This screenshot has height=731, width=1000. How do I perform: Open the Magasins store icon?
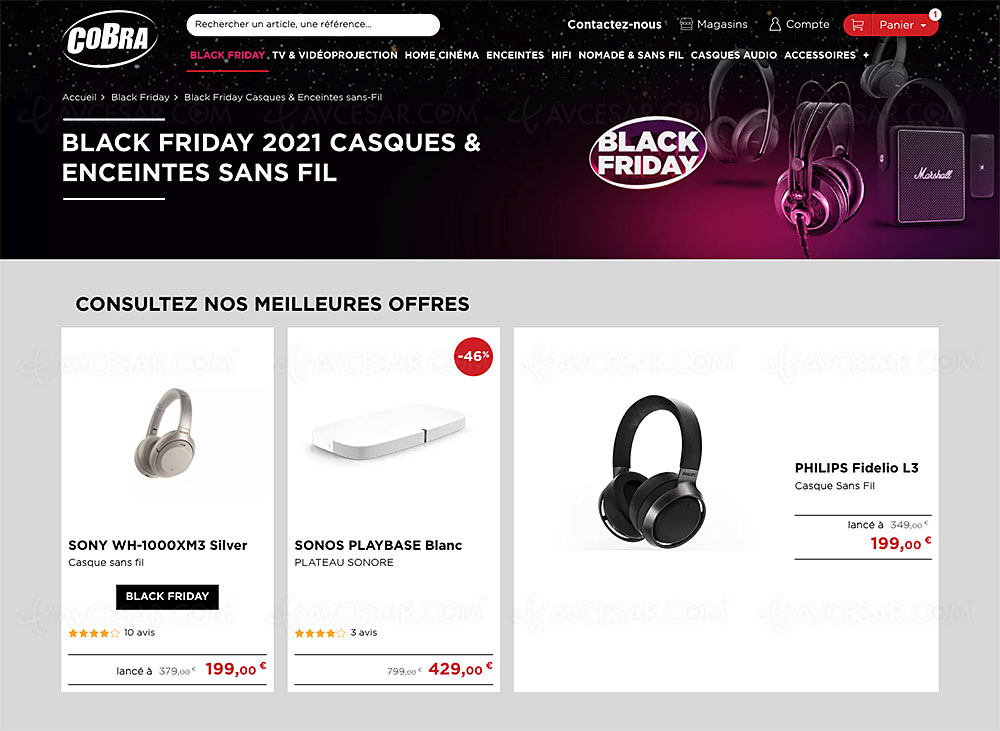point(686,24)
